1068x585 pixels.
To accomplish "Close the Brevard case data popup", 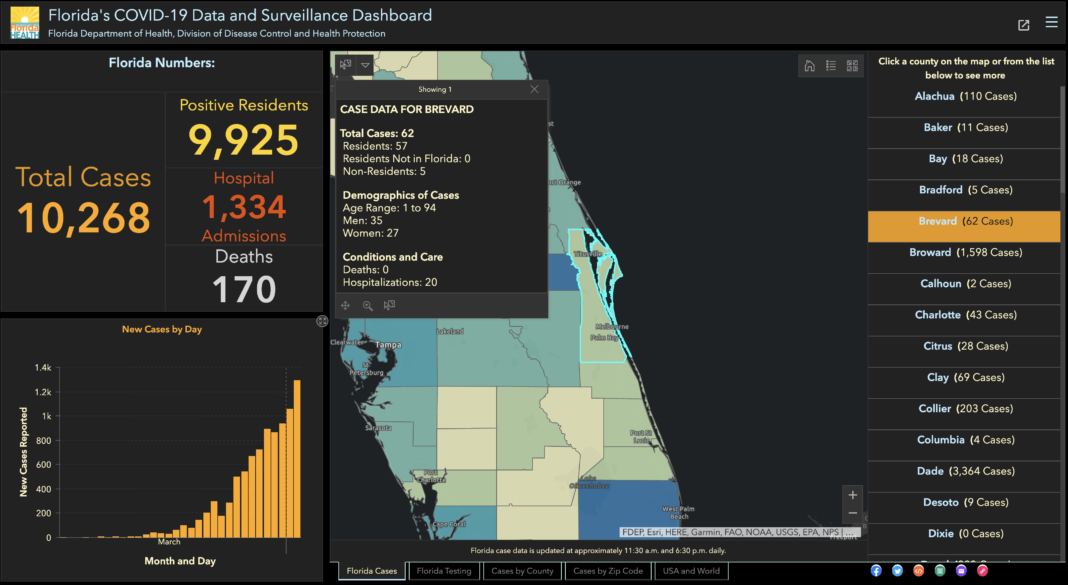I will coord(534,89).
